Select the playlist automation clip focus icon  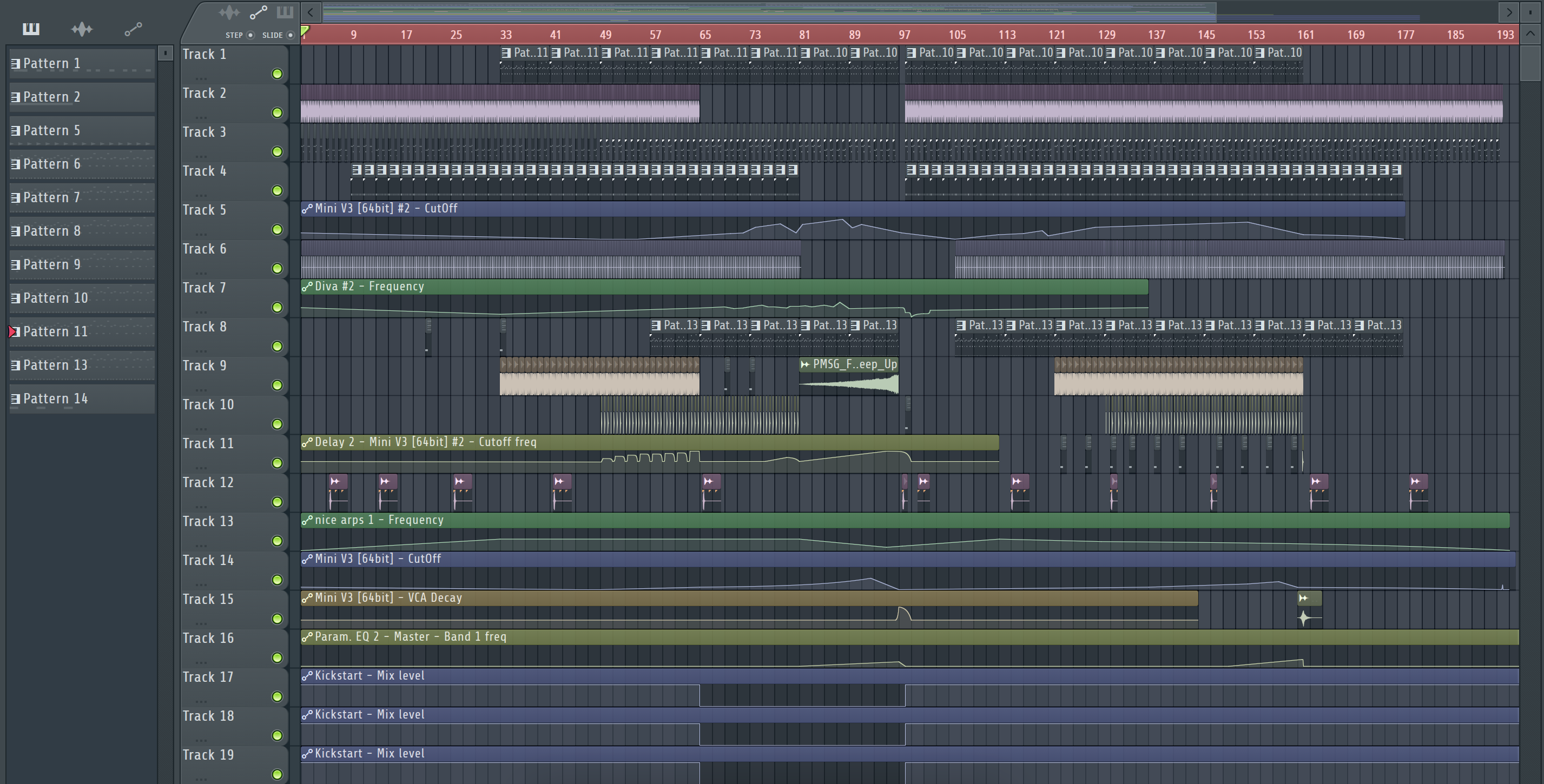point(259,12)
